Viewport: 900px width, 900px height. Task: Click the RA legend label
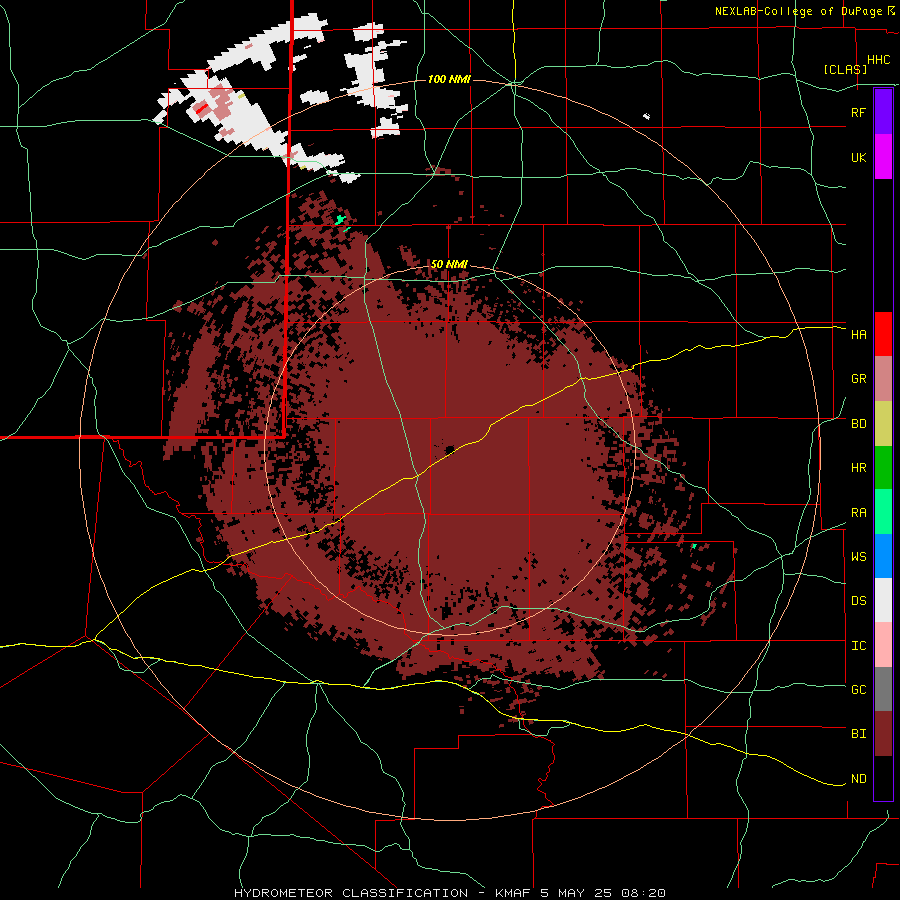pos(859,513)
